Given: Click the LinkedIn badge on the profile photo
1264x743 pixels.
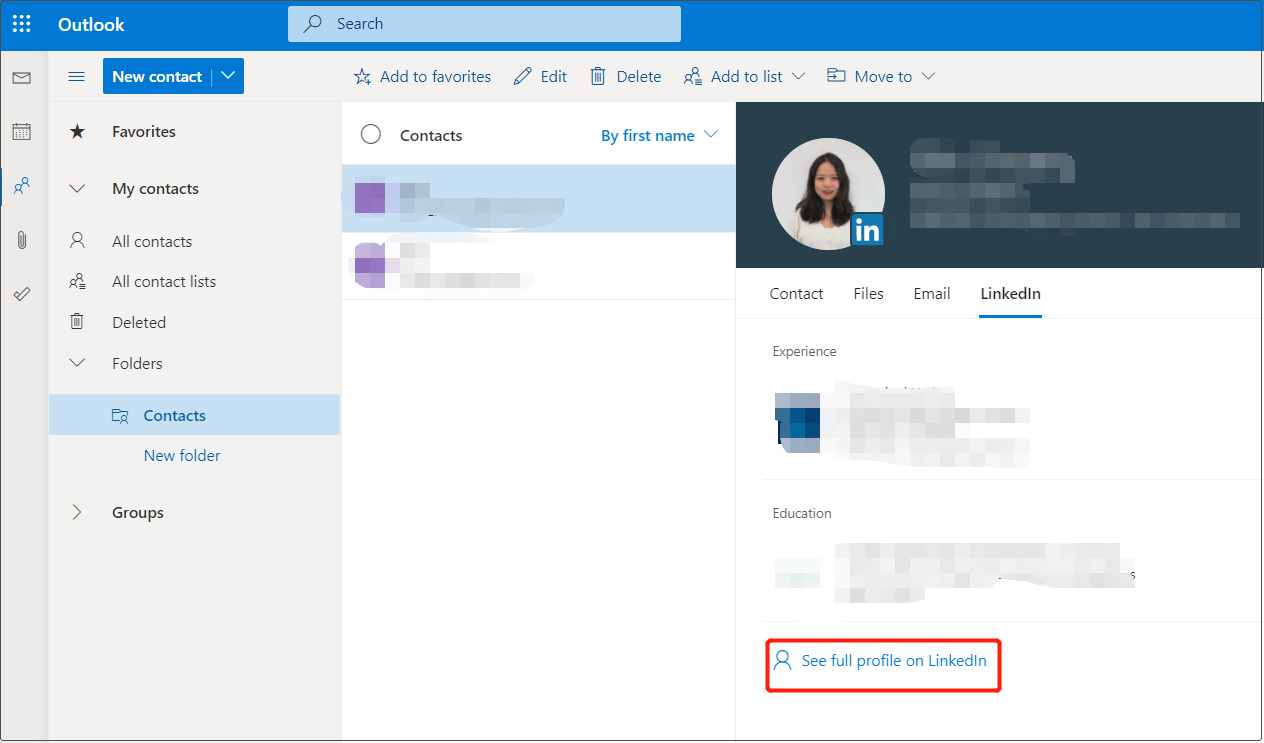Looking at the screenshot, I should click(867, 230).
